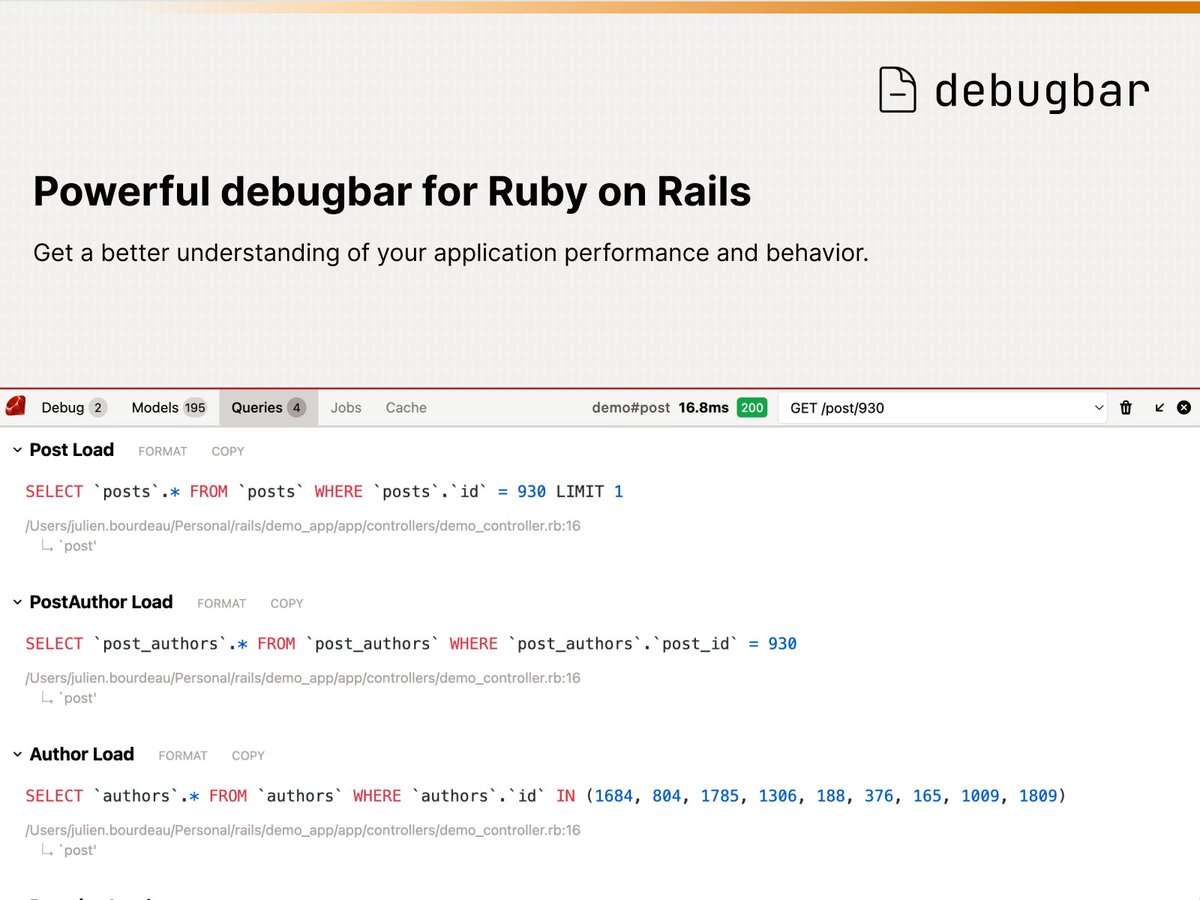Viewport: 1200px width, 900px height.
Task: Click the Models count badge showing 195
Action: [195, 407]
